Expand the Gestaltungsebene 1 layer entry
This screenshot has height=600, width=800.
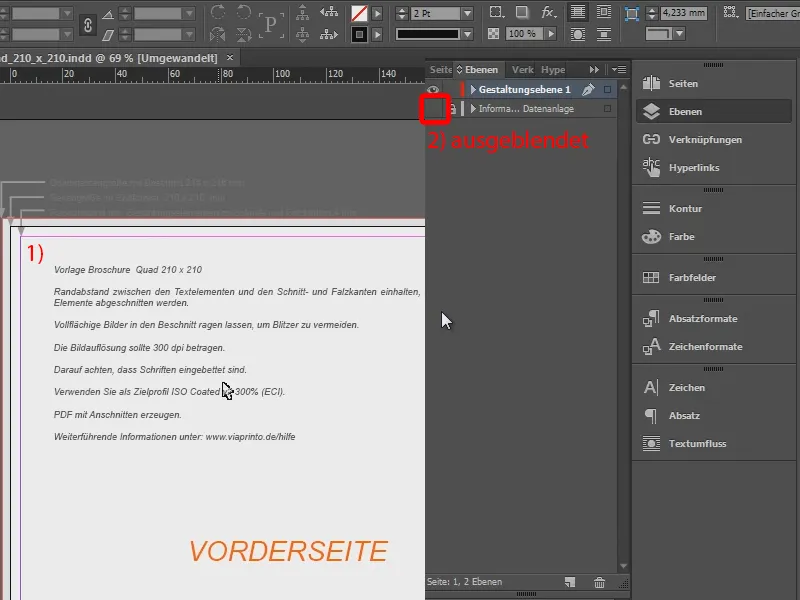point(473,88)
